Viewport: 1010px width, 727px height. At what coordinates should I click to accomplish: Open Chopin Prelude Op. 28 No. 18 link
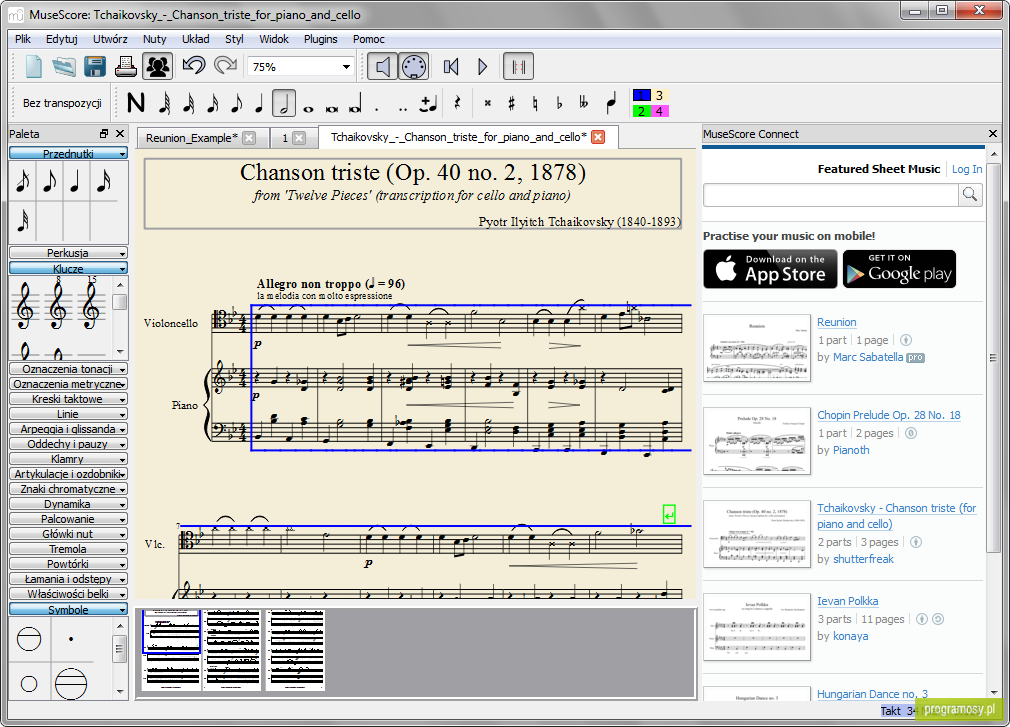(x=888, y=415)
